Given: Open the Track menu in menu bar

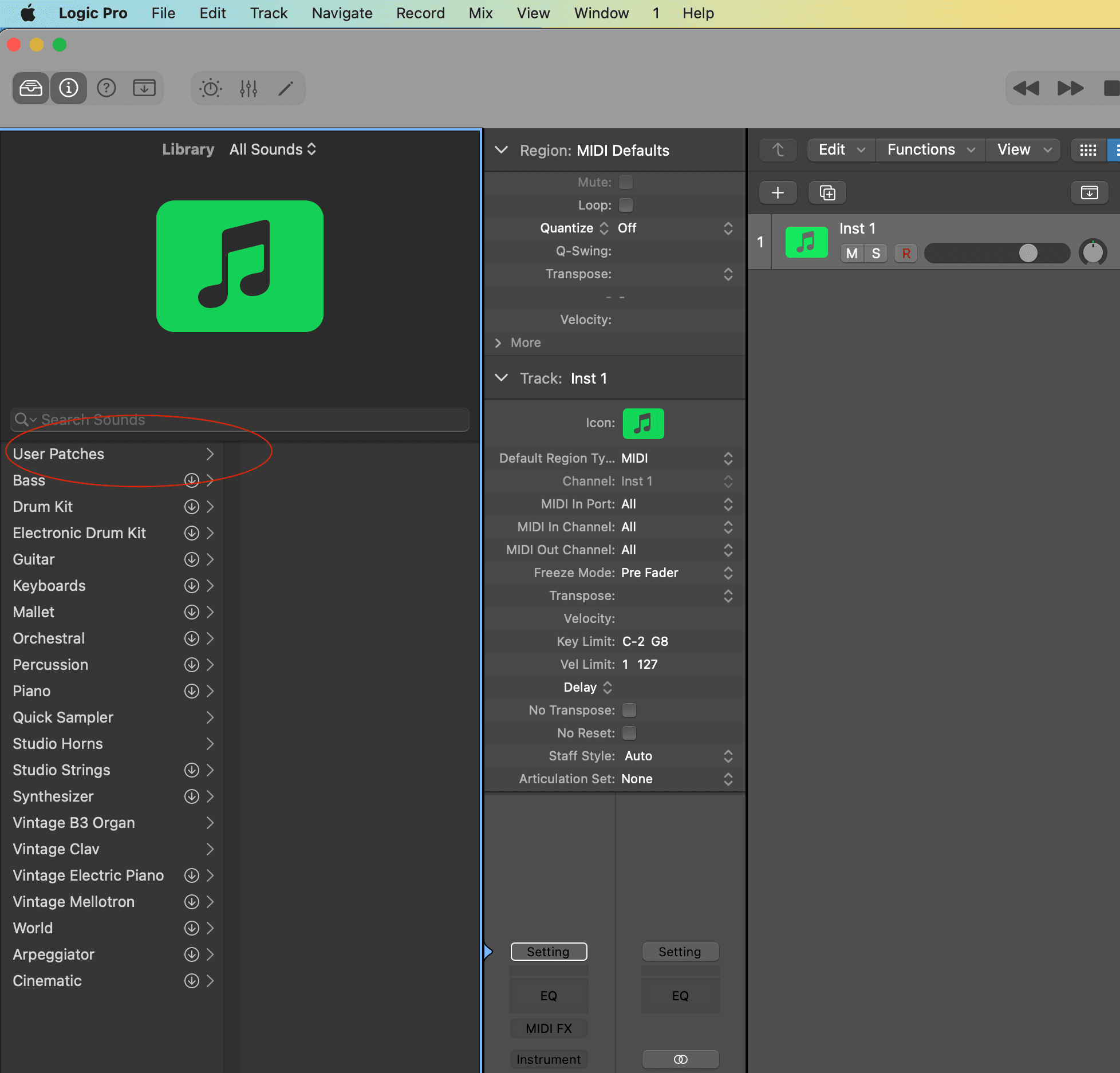Looking at the screenshot, I should click(269, 13).
